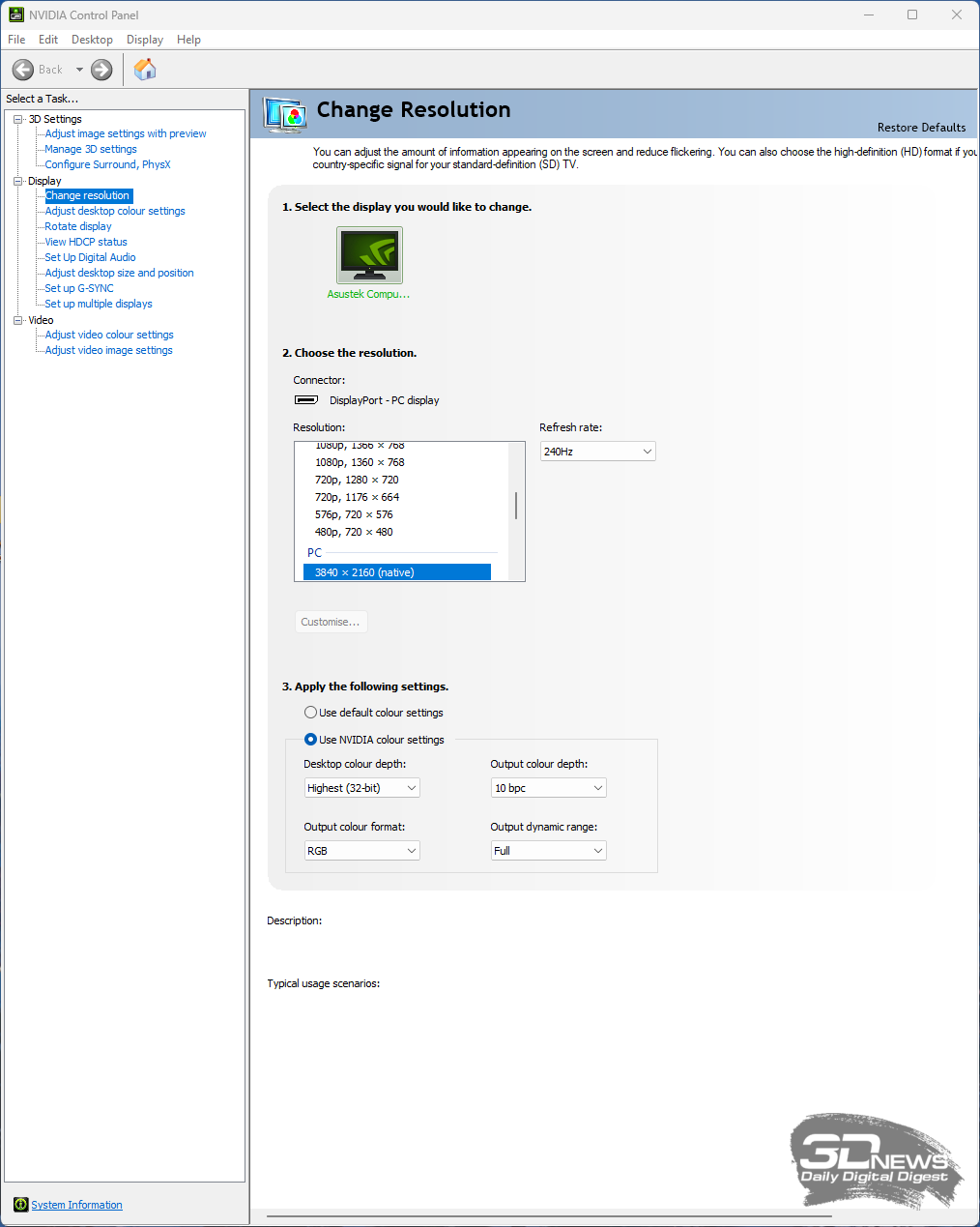Select 3840 × 2160 (native) resolution
The height and width of the screenshot is (1227, 980).
pyautogui.click(x=397, y=572)
